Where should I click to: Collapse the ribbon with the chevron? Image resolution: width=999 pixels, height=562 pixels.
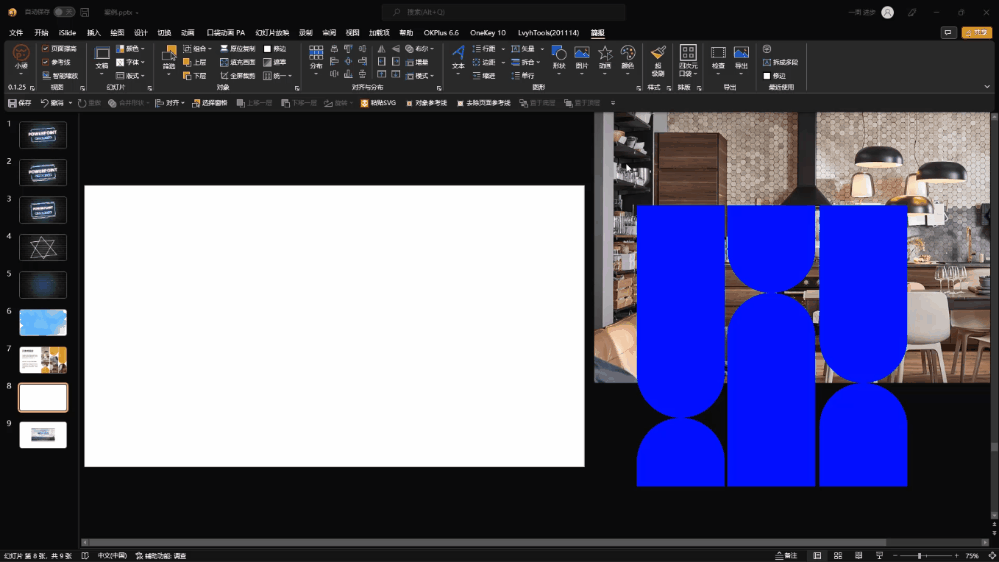click(987, 87)
